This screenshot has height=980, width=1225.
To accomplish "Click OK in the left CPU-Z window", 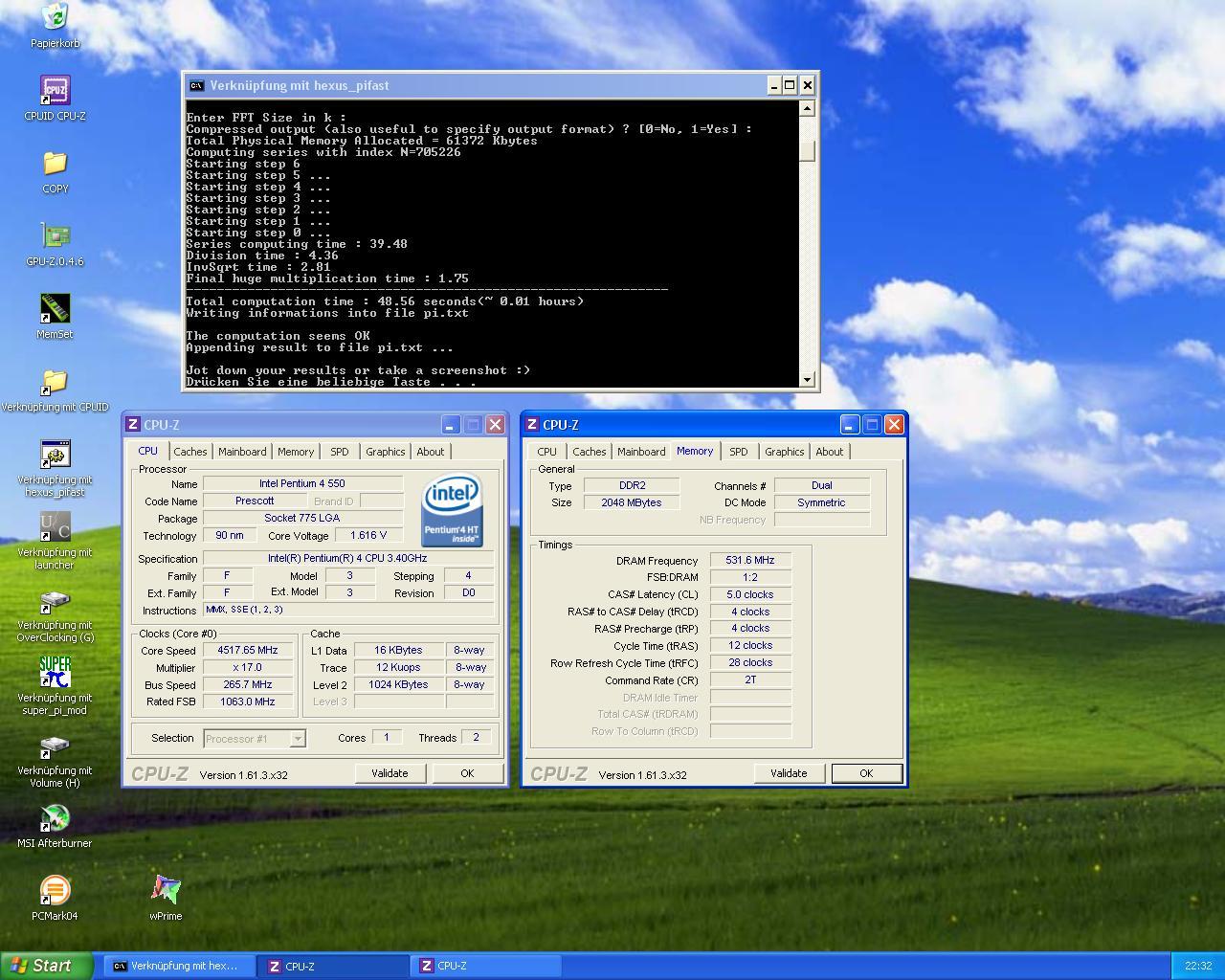I will tap(467, 773).
